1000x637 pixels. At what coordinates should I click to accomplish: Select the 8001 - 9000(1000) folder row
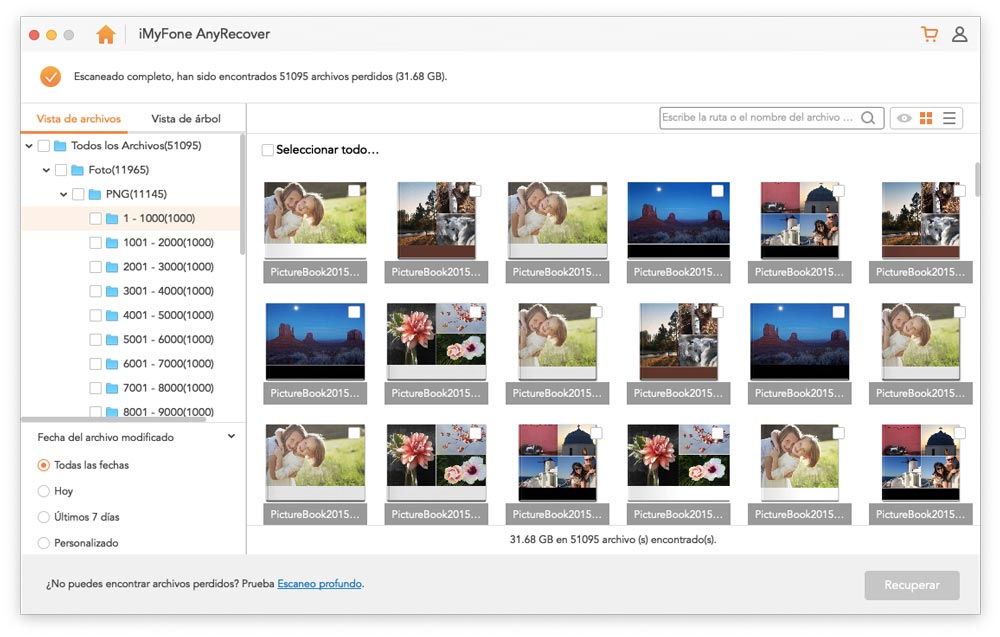pos(131,411)
